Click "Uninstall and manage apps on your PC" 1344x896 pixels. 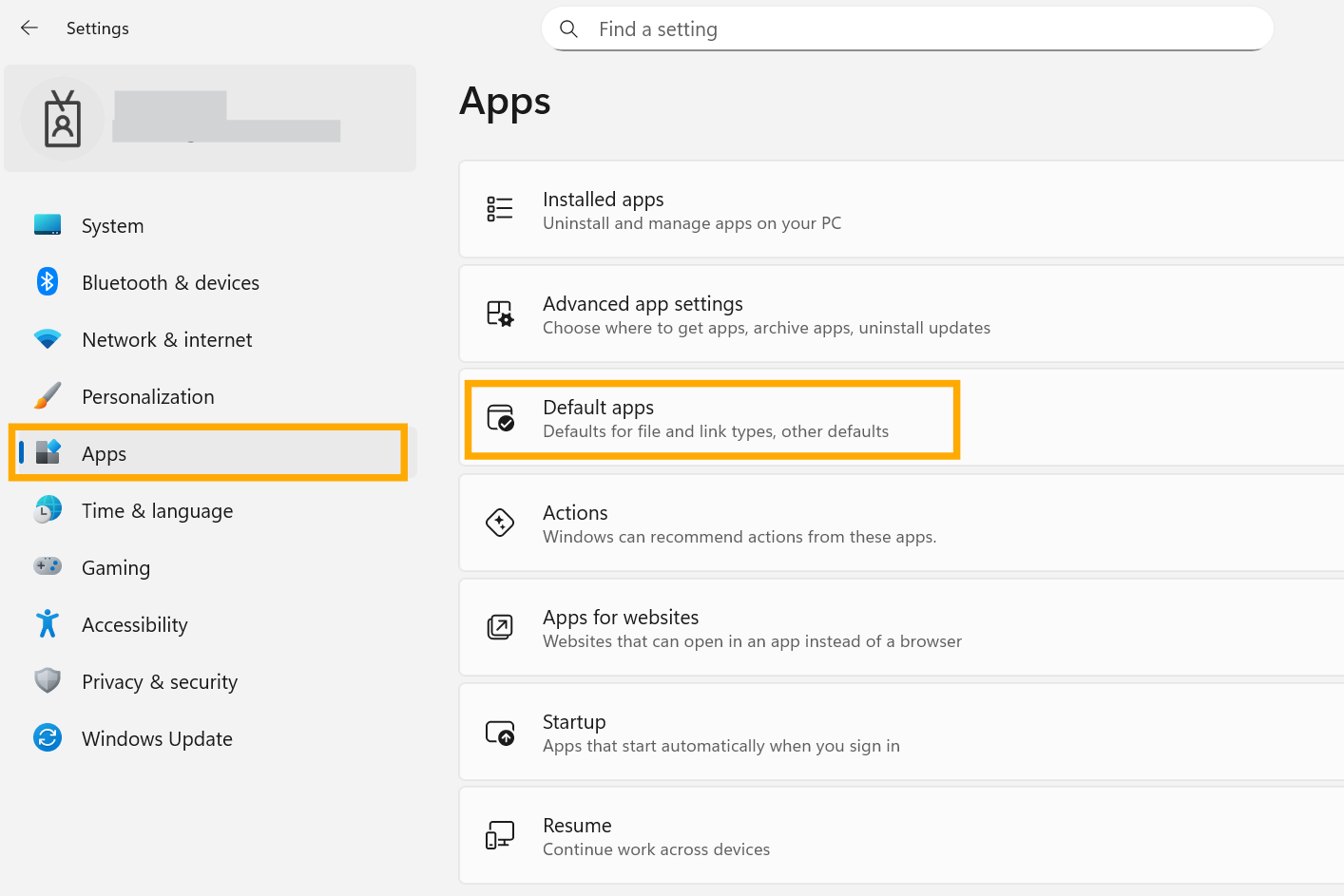(692, 223)
